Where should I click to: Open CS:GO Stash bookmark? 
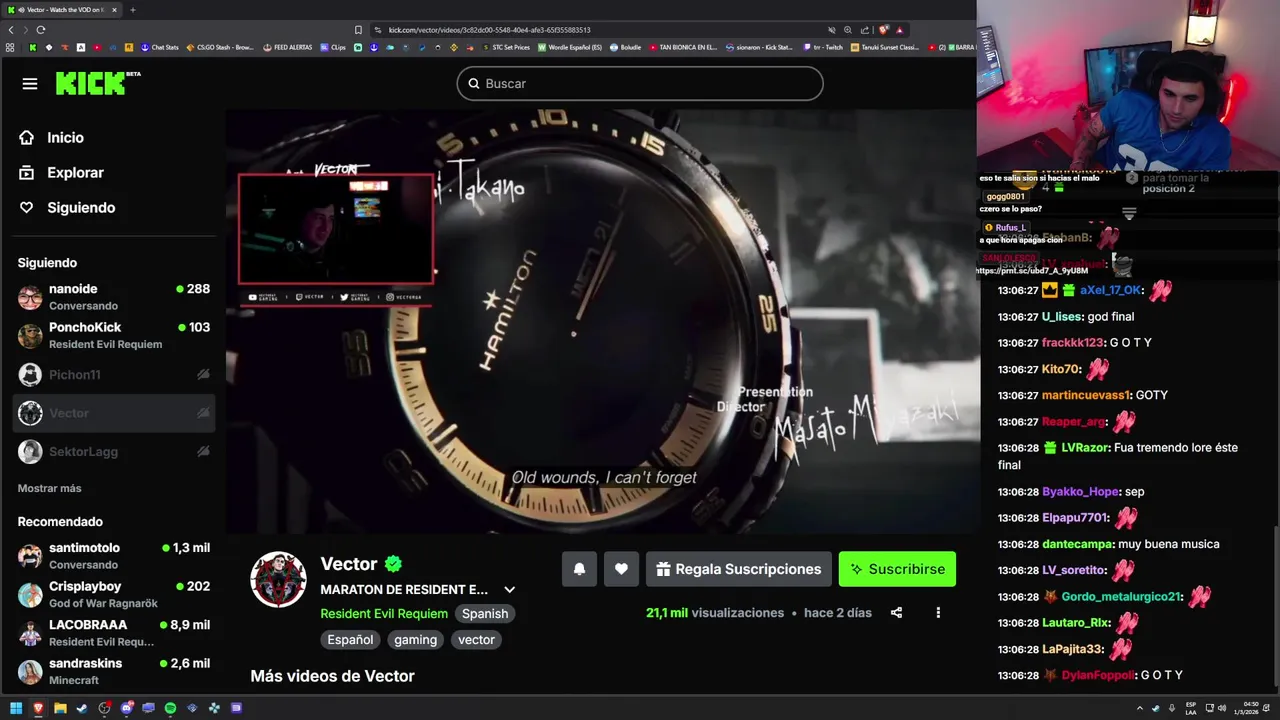pyautogui.click(x=220, y=47)
